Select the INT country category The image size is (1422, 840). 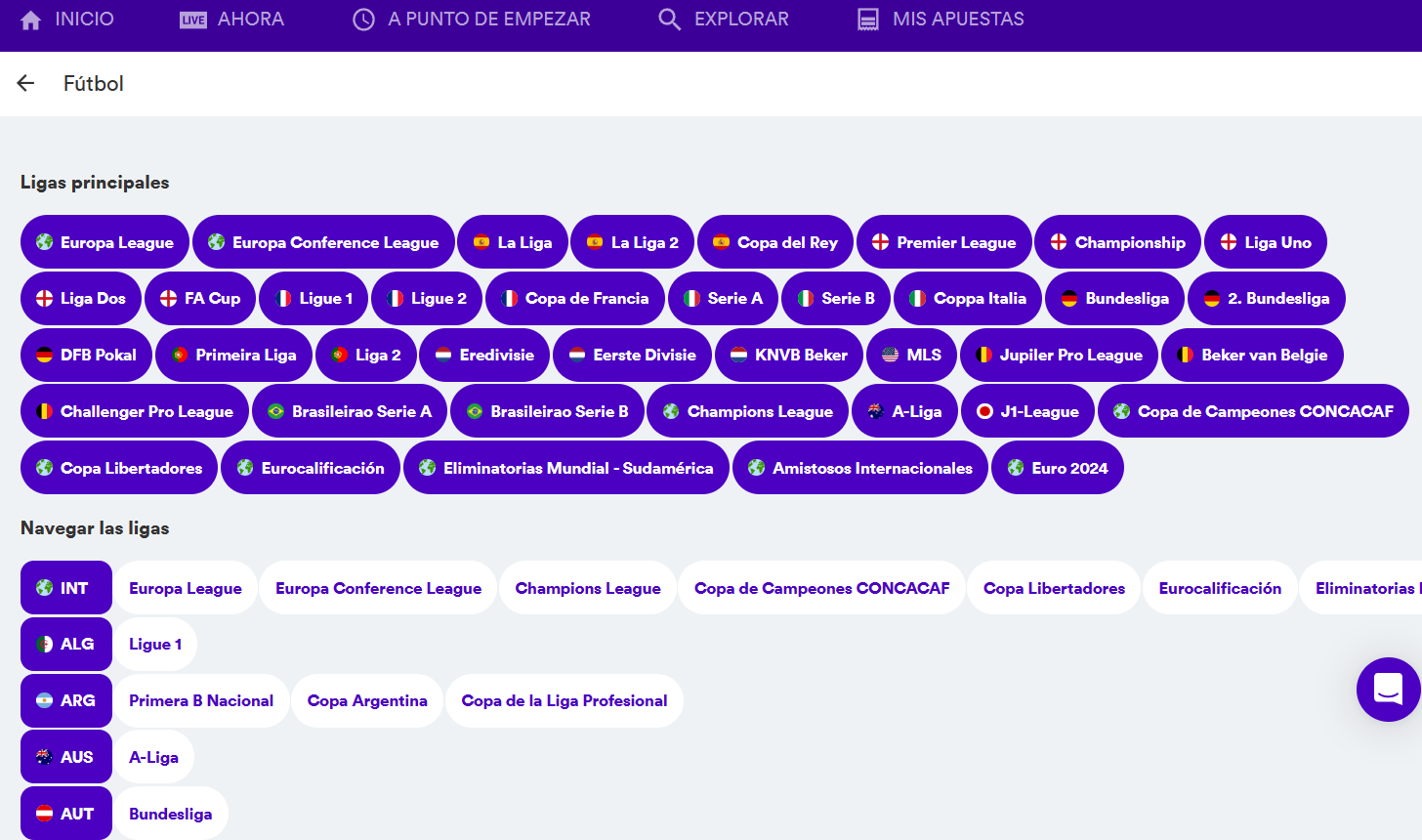[65, 588]
